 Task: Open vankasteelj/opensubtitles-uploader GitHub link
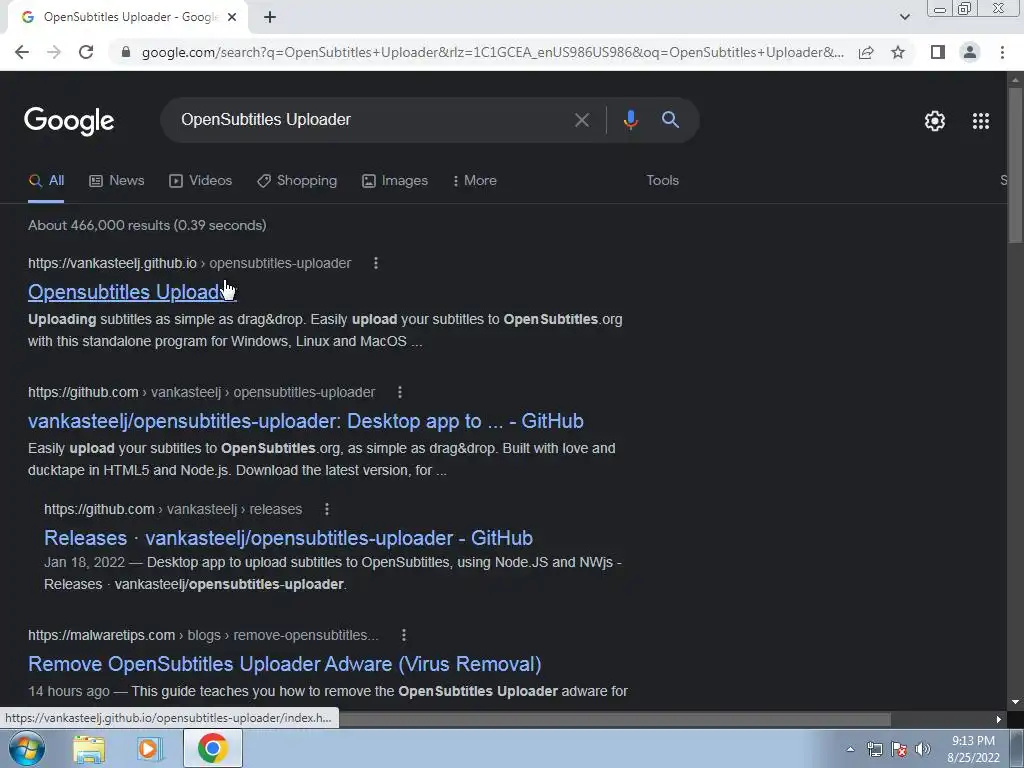coord(306,421)
